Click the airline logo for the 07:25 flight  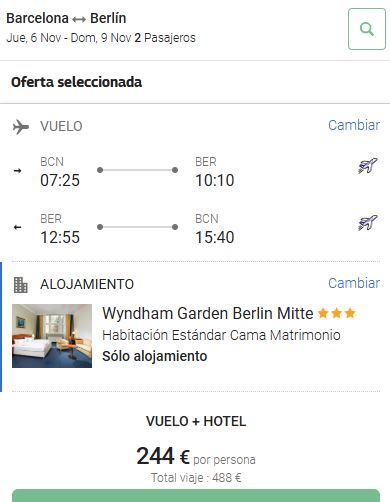[368, 166]
